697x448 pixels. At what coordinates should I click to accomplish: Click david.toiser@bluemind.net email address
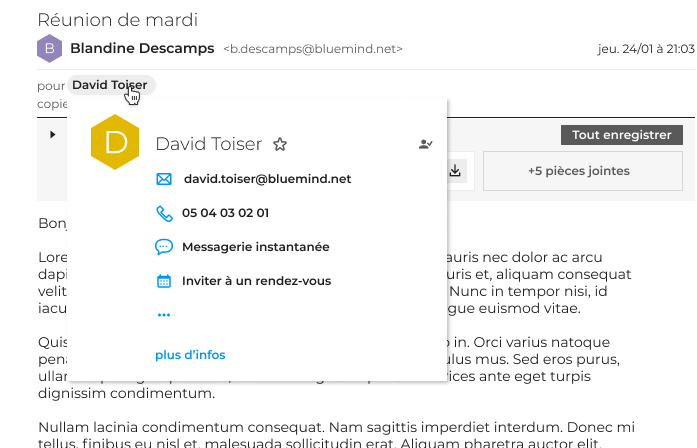point(267,179)
